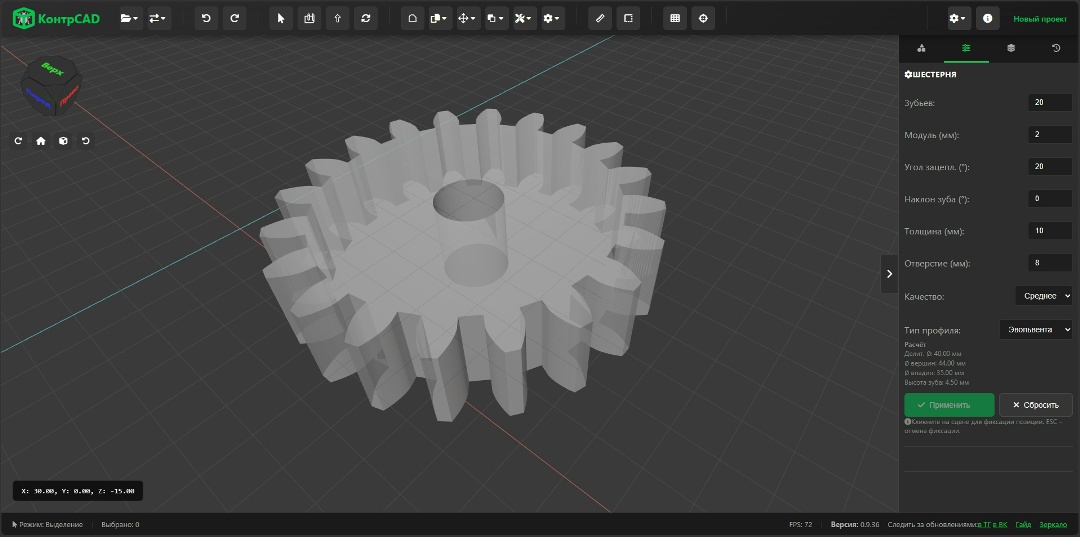Rotate view clockwise under the view cube
The height and width of the screenshot is (537, 1080).
pos(19,140)
